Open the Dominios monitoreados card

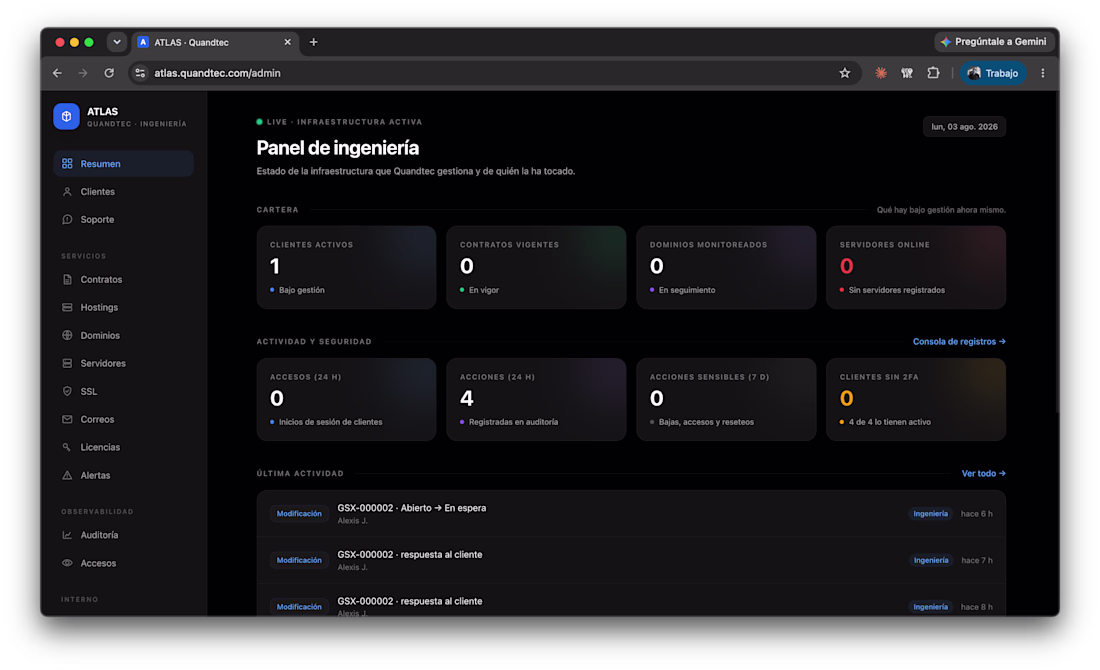coord(726,267)
